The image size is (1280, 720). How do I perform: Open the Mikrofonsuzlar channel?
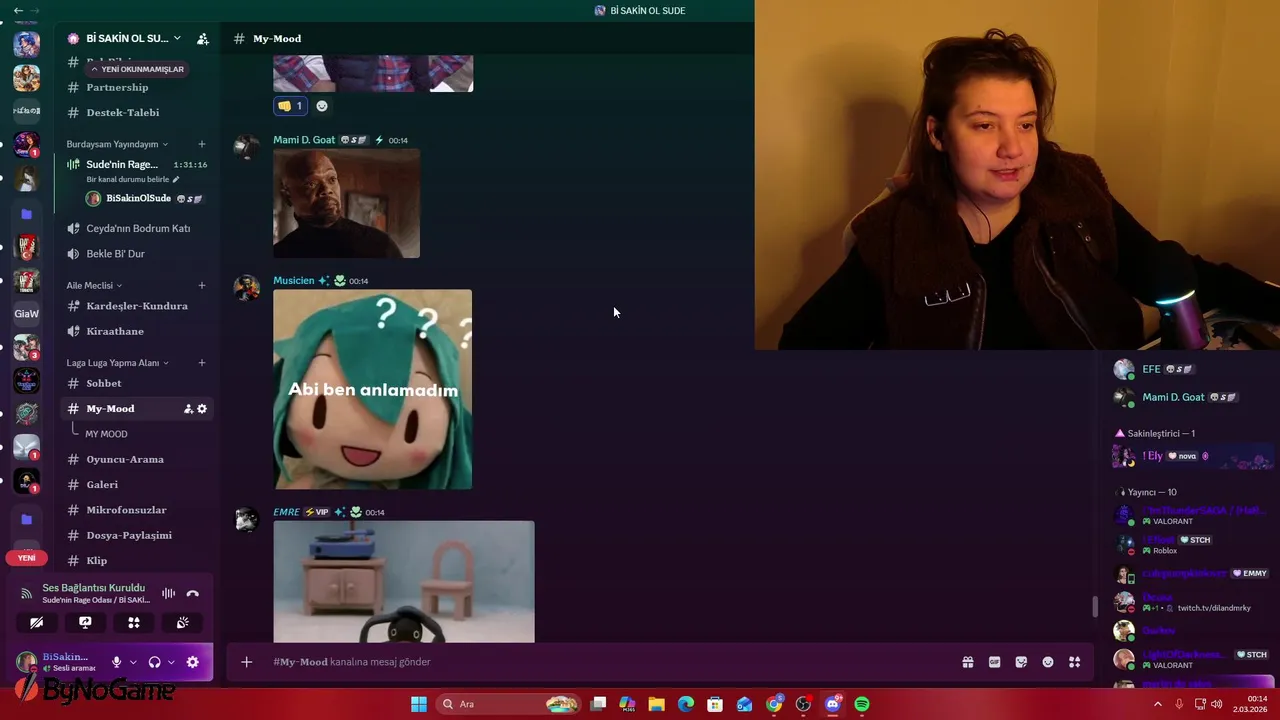pos(126,511)
